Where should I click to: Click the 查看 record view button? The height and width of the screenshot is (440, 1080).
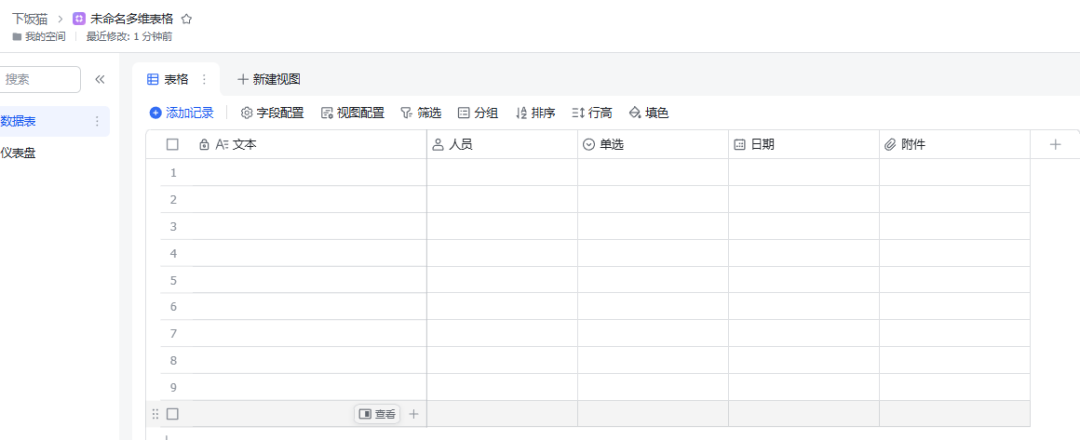coord(377,414)
